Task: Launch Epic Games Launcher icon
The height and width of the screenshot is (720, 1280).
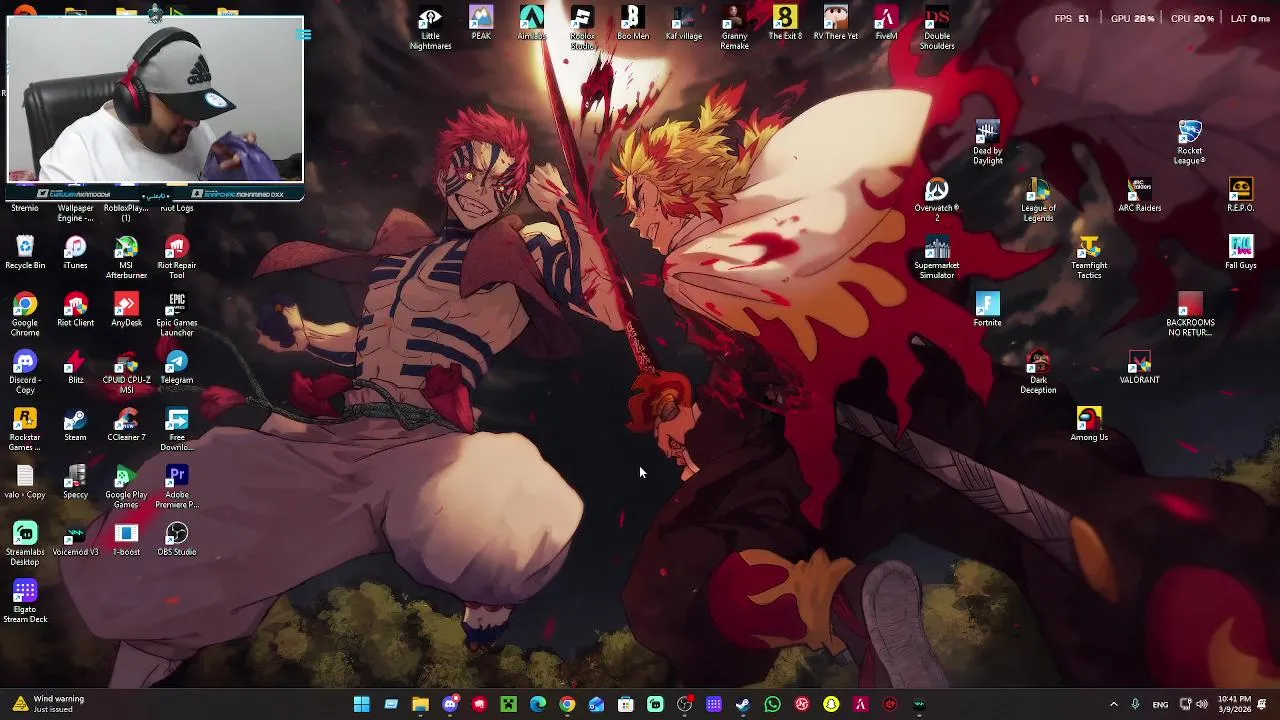Action: (x=177, y=314)
